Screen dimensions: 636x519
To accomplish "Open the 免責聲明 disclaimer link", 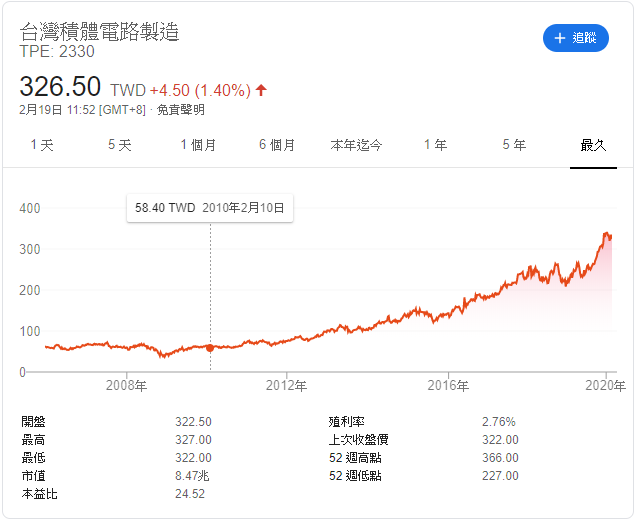I will 180,110.
